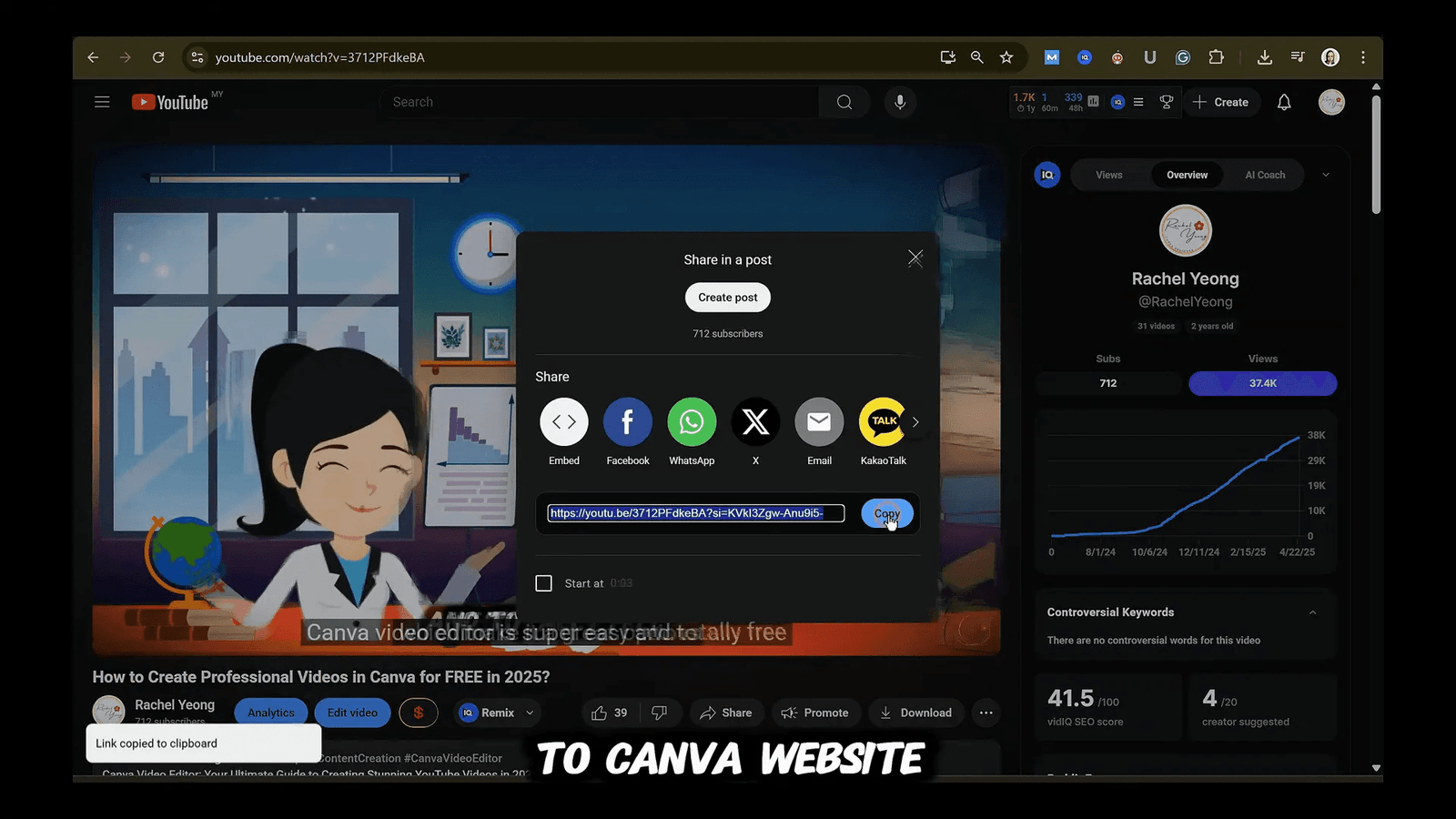Image resolution: width=1456 pixels, height=819 pixels.
Task: Share via WhatsApp
Action: point(692,422)
